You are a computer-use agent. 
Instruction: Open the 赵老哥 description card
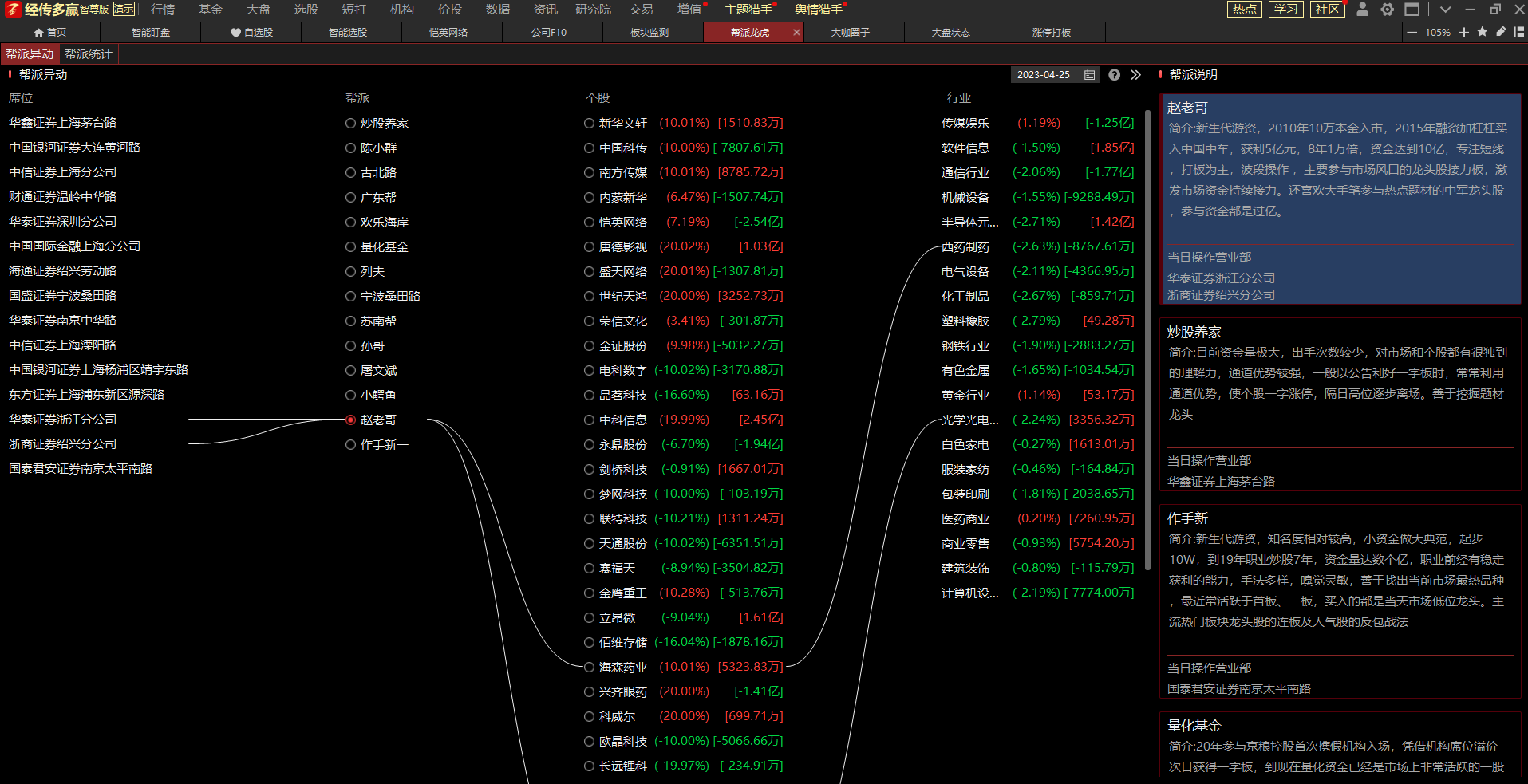pyautogui.click(x=1340, y=199)
